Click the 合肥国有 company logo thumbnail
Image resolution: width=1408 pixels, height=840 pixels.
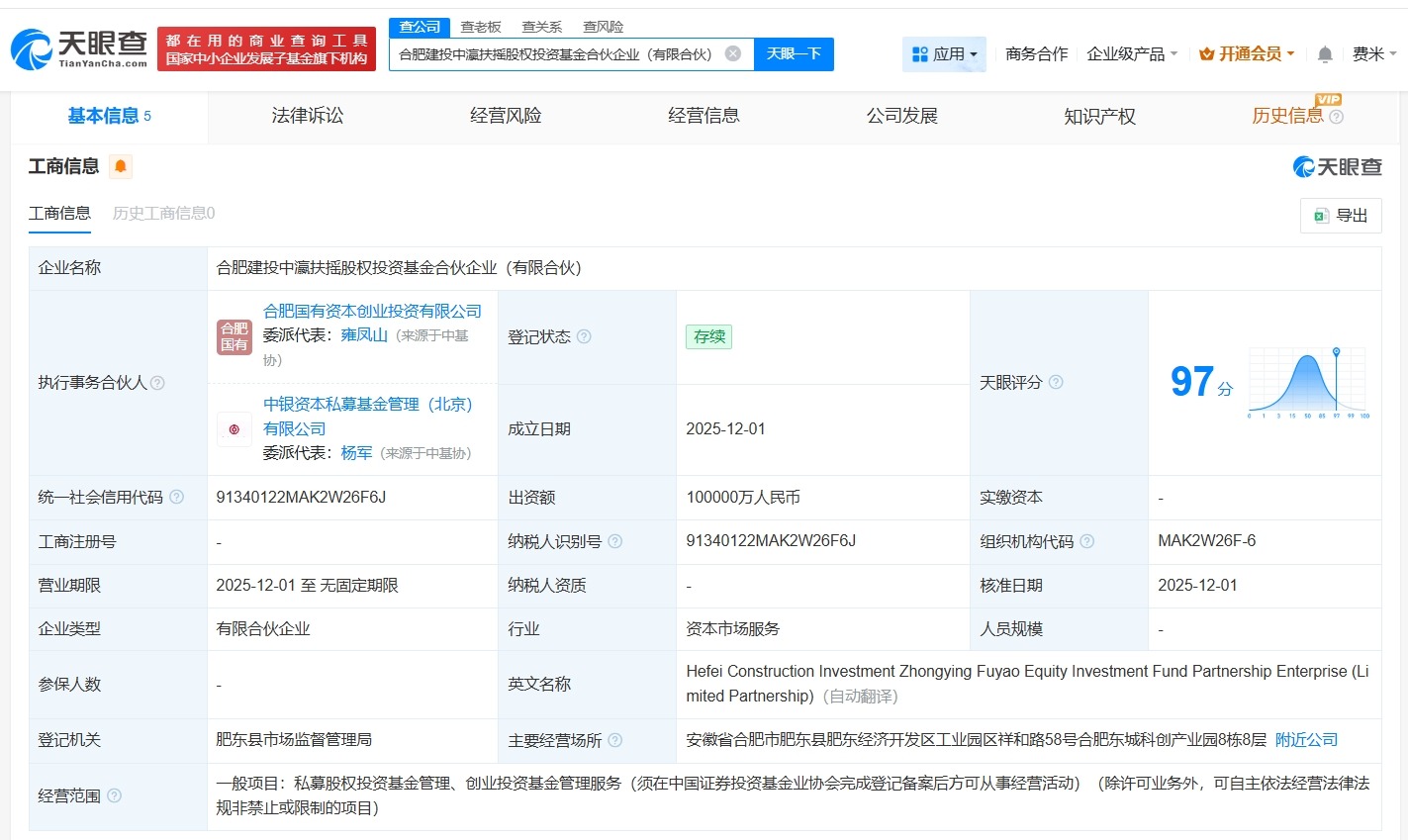coord(234,336)
